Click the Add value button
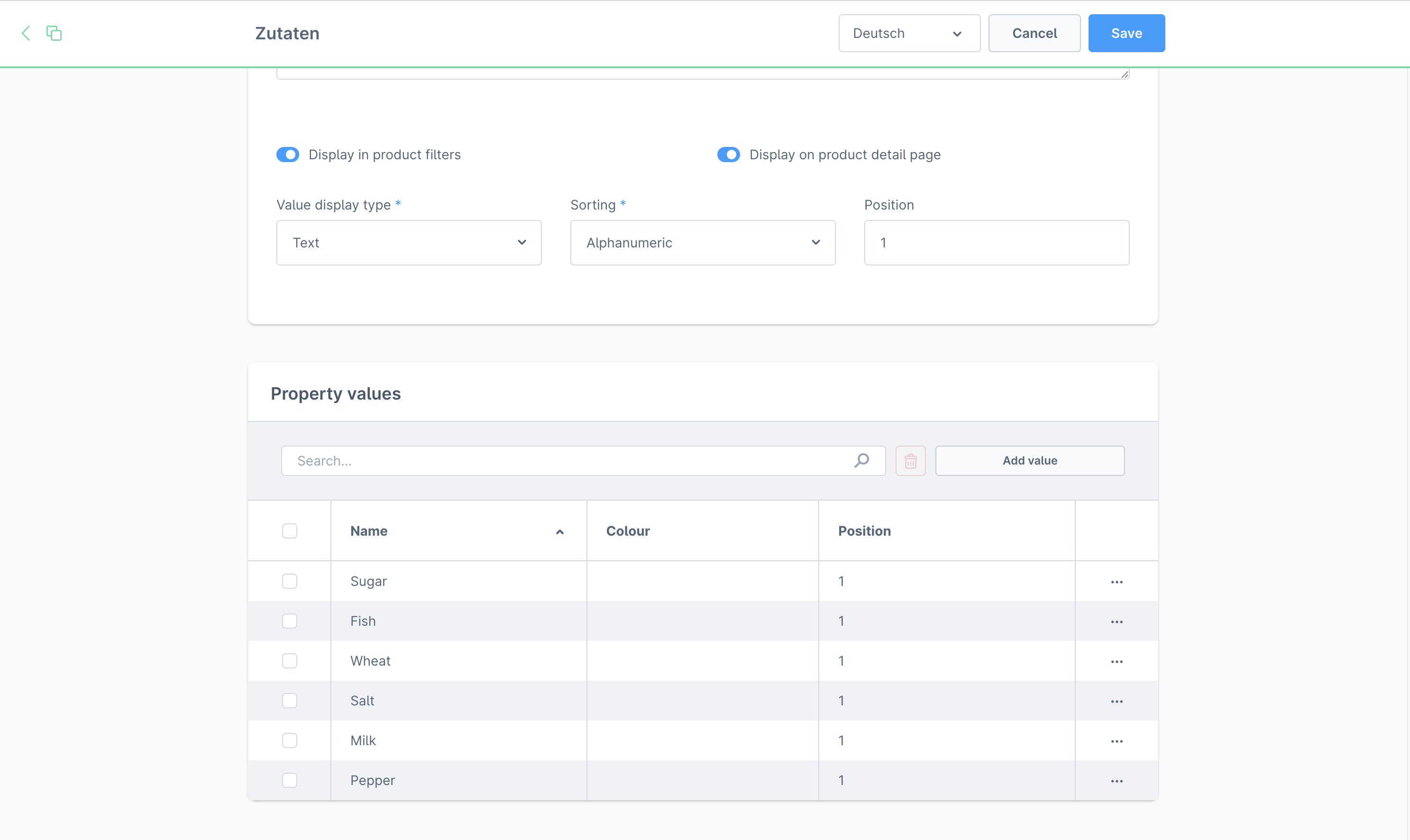This screenshot has height=840, width=1410. pyautogui.click(x=1029, y=461)
